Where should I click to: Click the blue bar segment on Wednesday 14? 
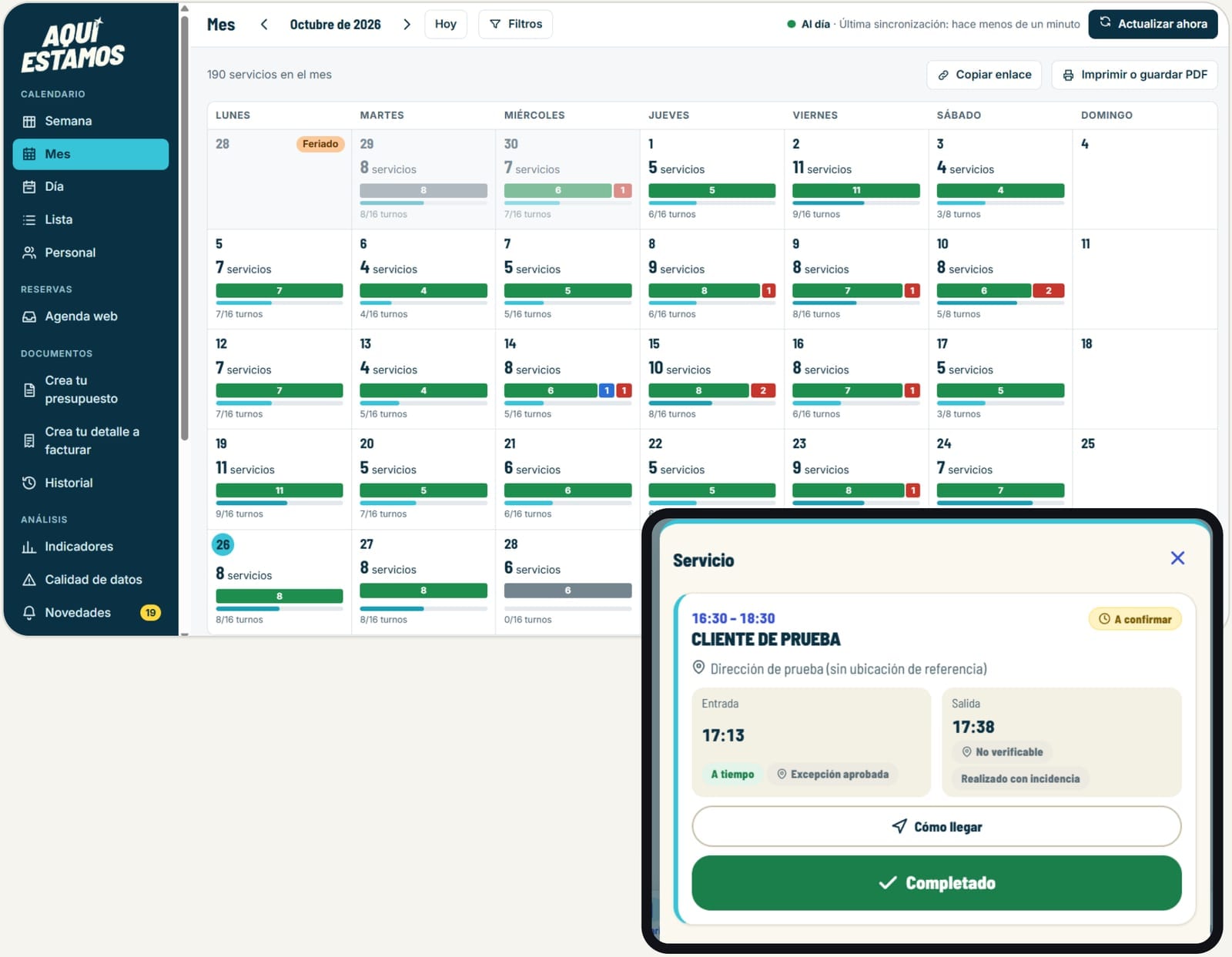pyautogui.click(x=607, y=391)
